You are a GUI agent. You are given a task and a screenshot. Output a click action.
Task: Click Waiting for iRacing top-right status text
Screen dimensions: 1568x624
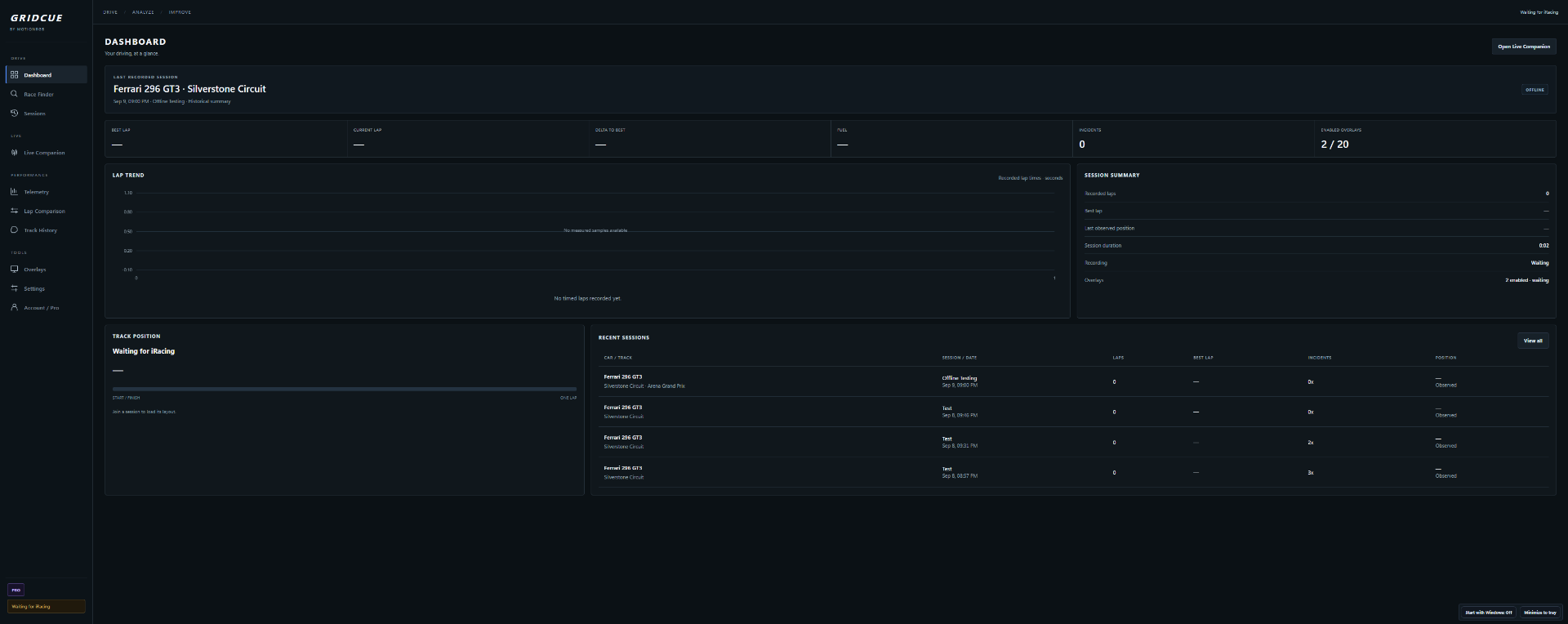coord(1538,12)
